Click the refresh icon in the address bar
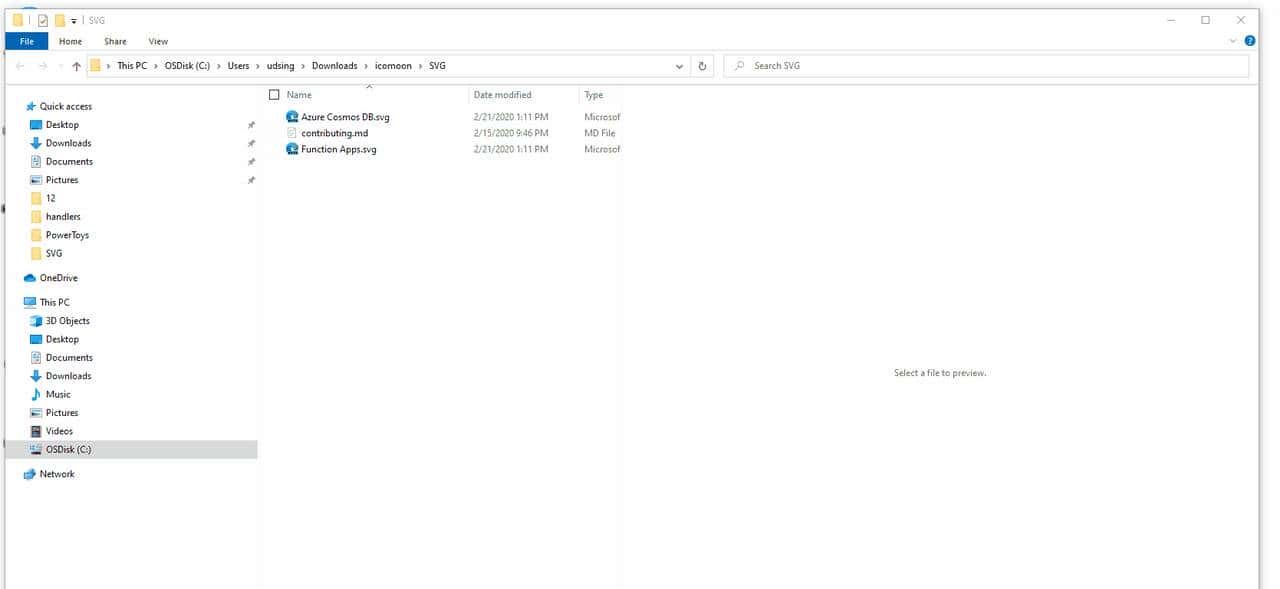The height and width of the screenshot is (589, 1280). pyautogui.click(x=702, y=65)
